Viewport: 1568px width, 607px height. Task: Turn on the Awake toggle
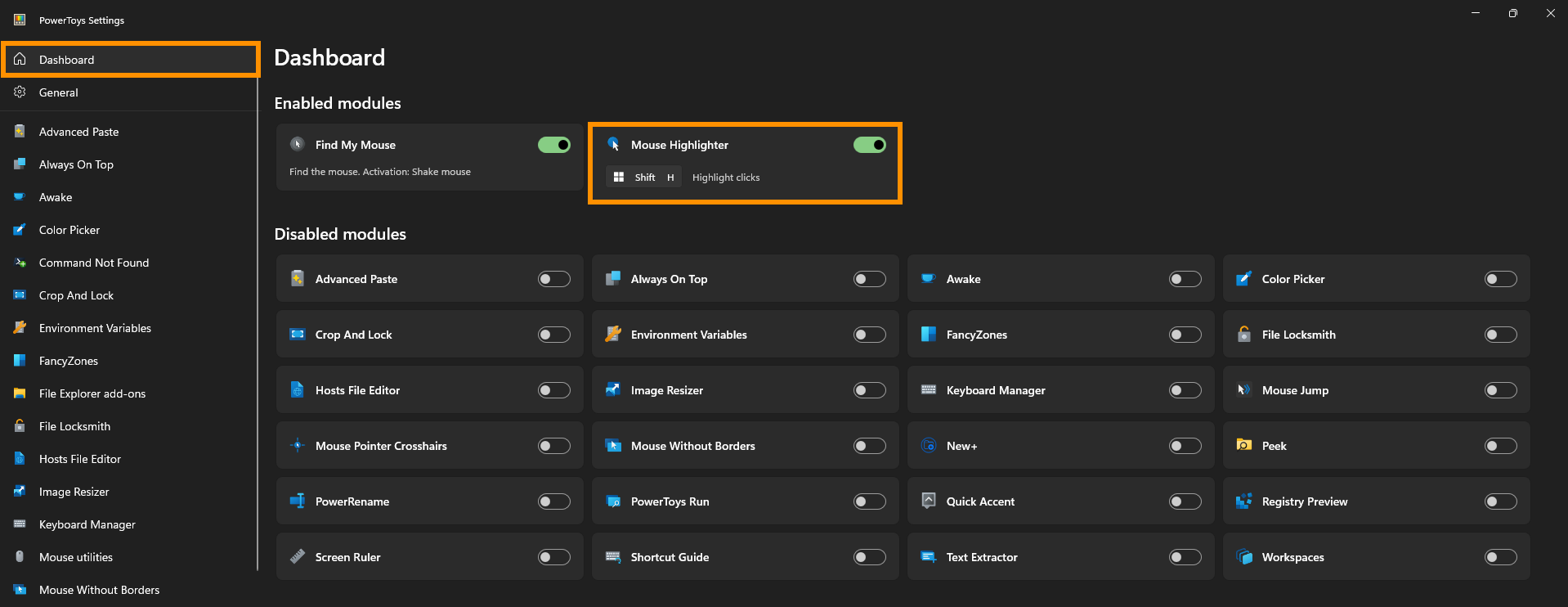coord(1185,279)
